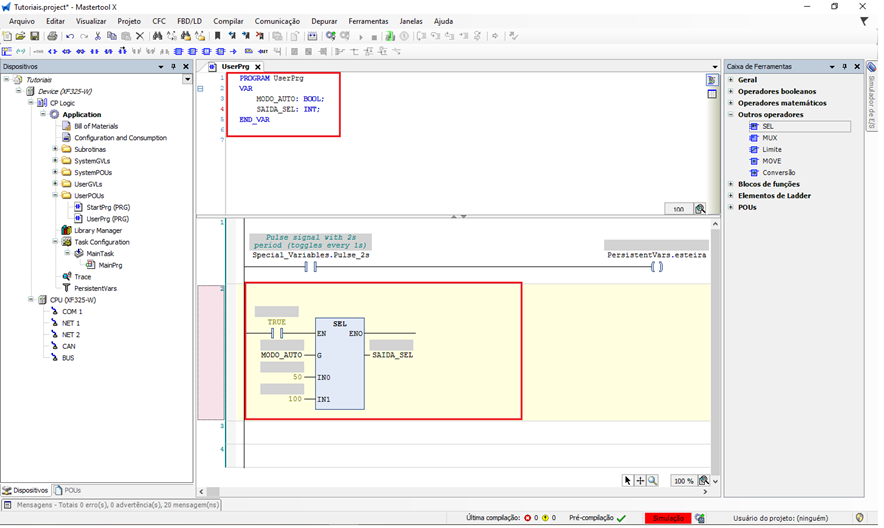Open the Library Manager node

[x=97, y=230]
